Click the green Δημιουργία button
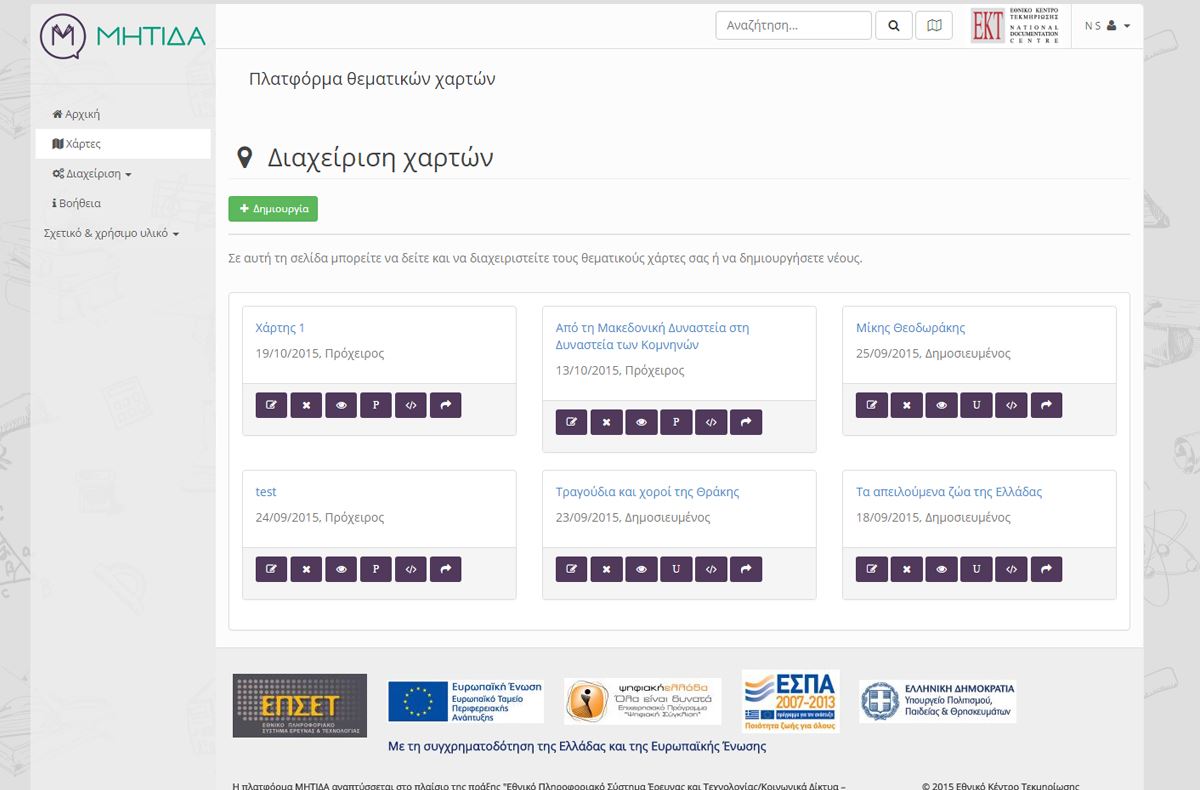 (x=273, y=209)
